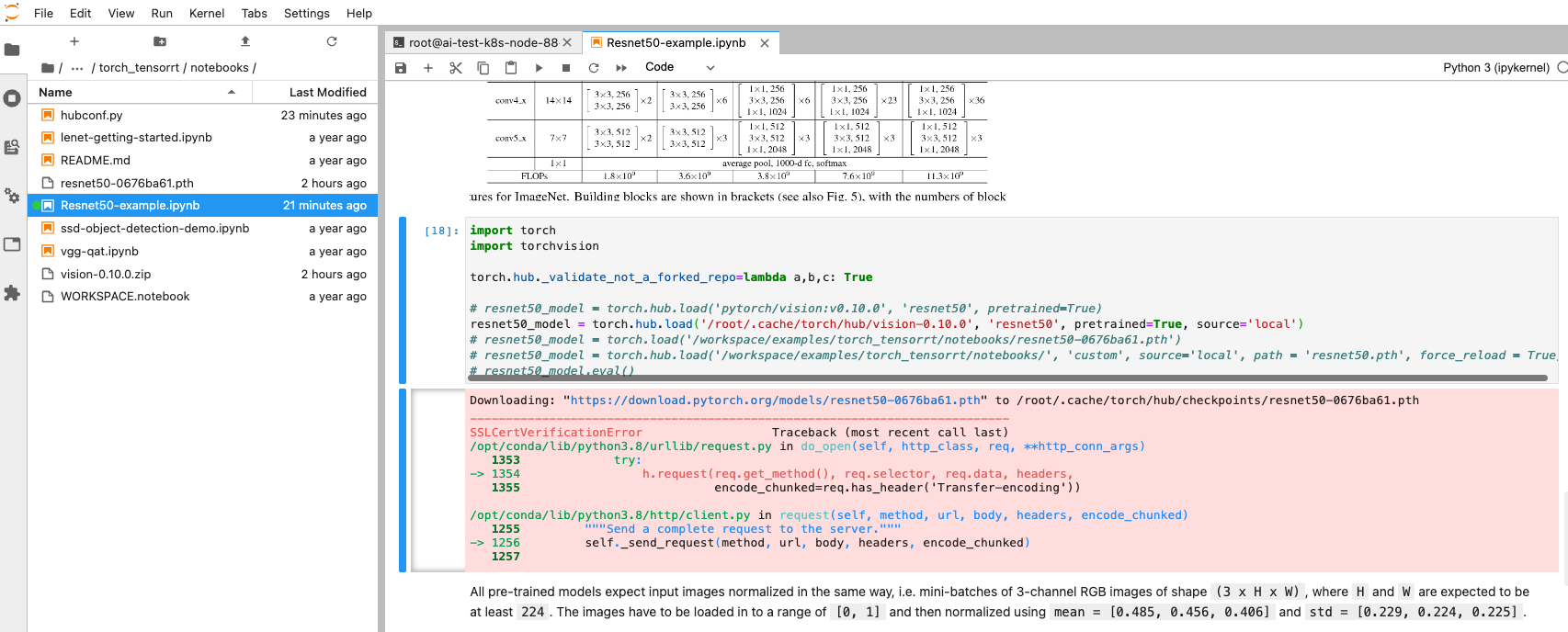Expand collapsed breadcrumb ellipsis
Image resolution: width=1568 pixels, height=632 pixels.
(77, 68)
